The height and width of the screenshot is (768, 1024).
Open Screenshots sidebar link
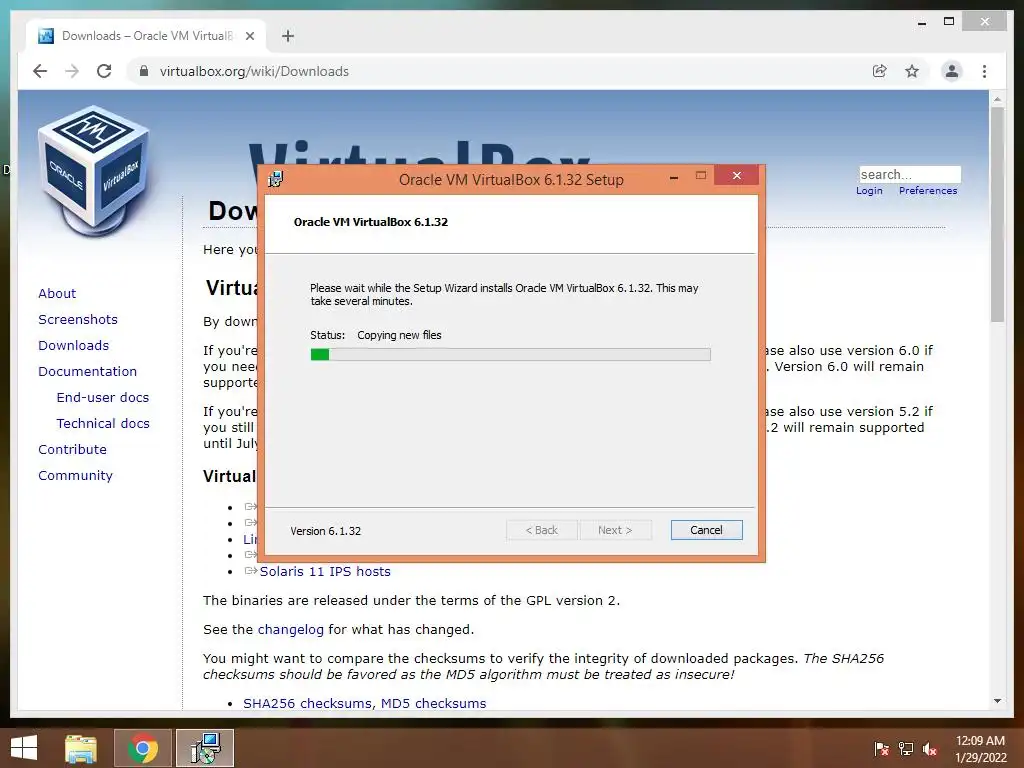pos(78,319)
